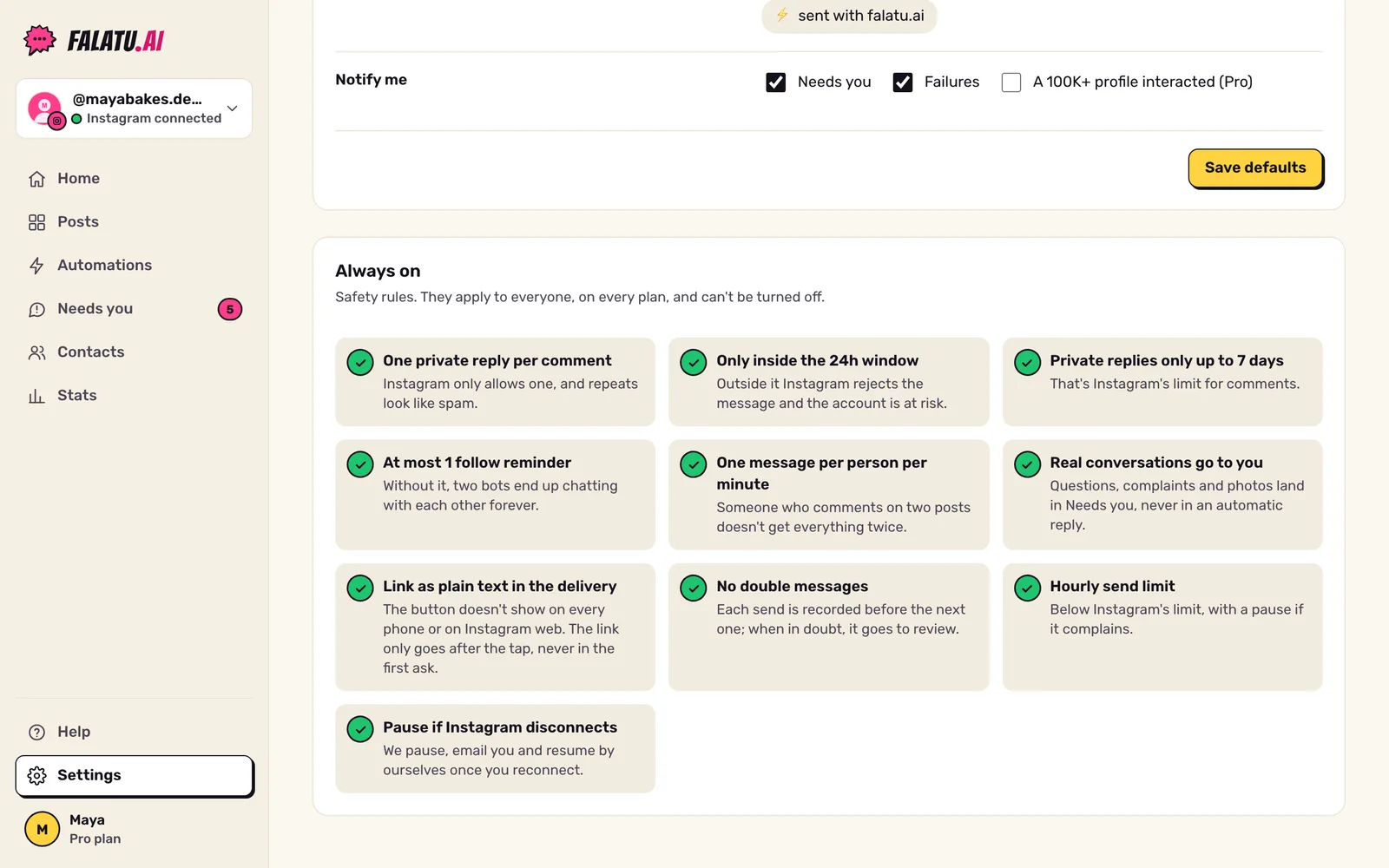Select the At most 1 follow reminder card
The width and height of the screenshot is (1389, 868).
(x=495, y=494)
